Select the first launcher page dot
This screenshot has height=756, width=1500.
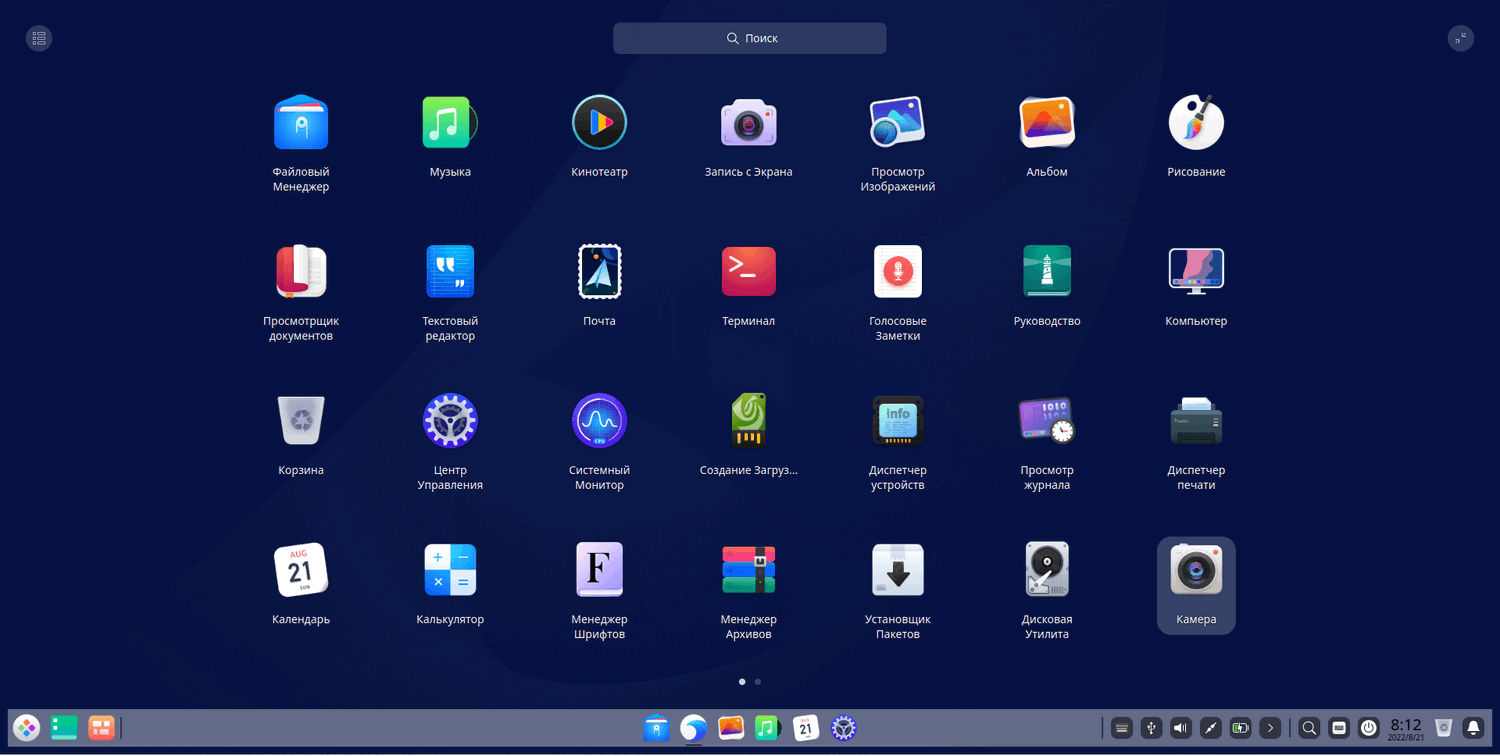[742, 682]
